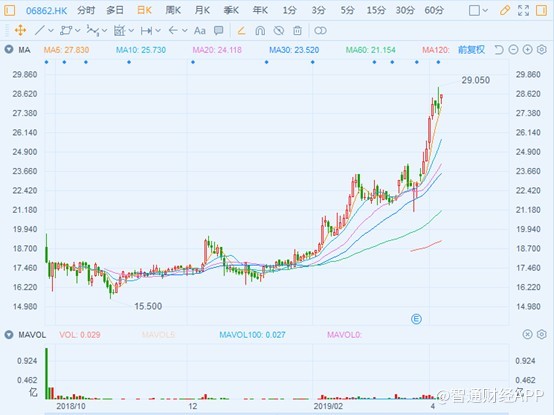Click the 06862.HK stock code
The width and height of the screenshot is (554, 415).
[46, 11]
